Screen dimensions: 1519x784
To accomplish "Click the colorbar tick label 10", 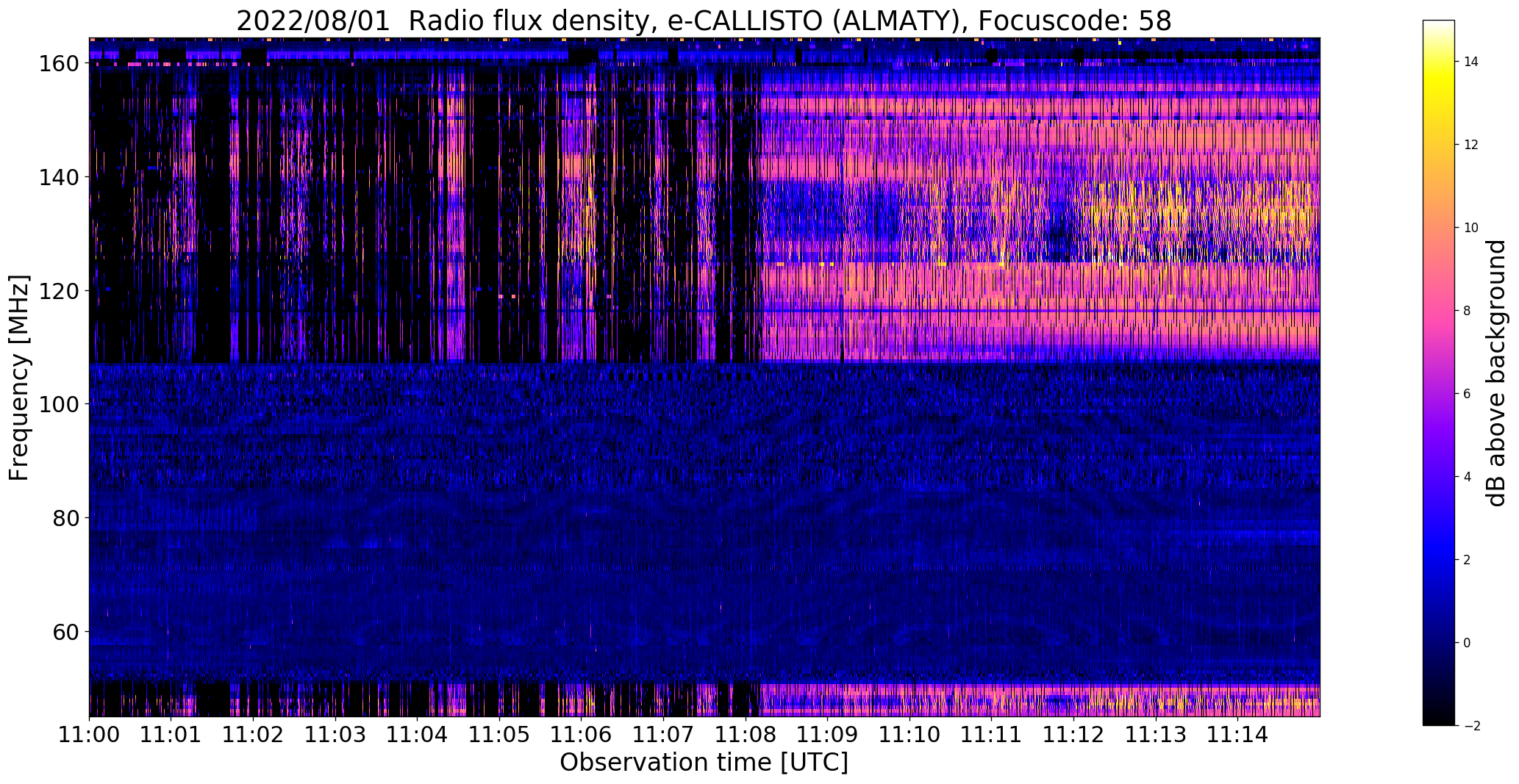I will point(1471,228).
